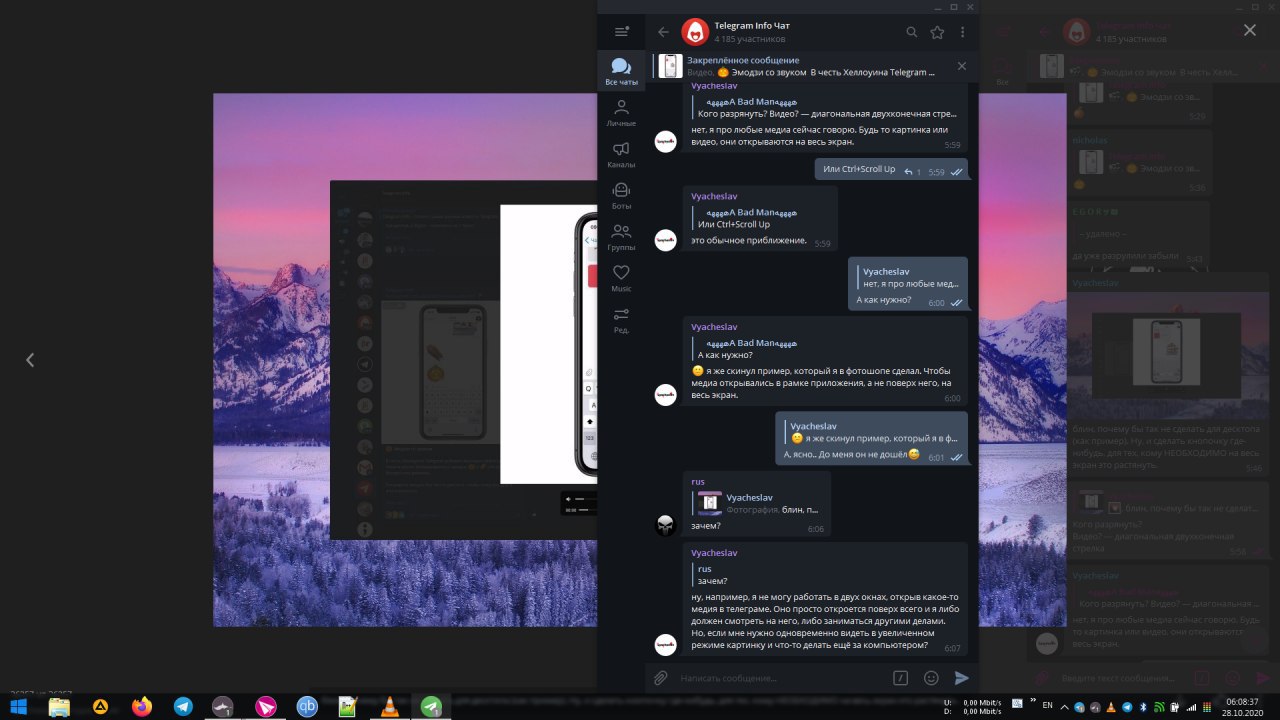Open the quoted reply 'А как нужно?'
This screenshot has width=1280, height=720.
point(744,349)
